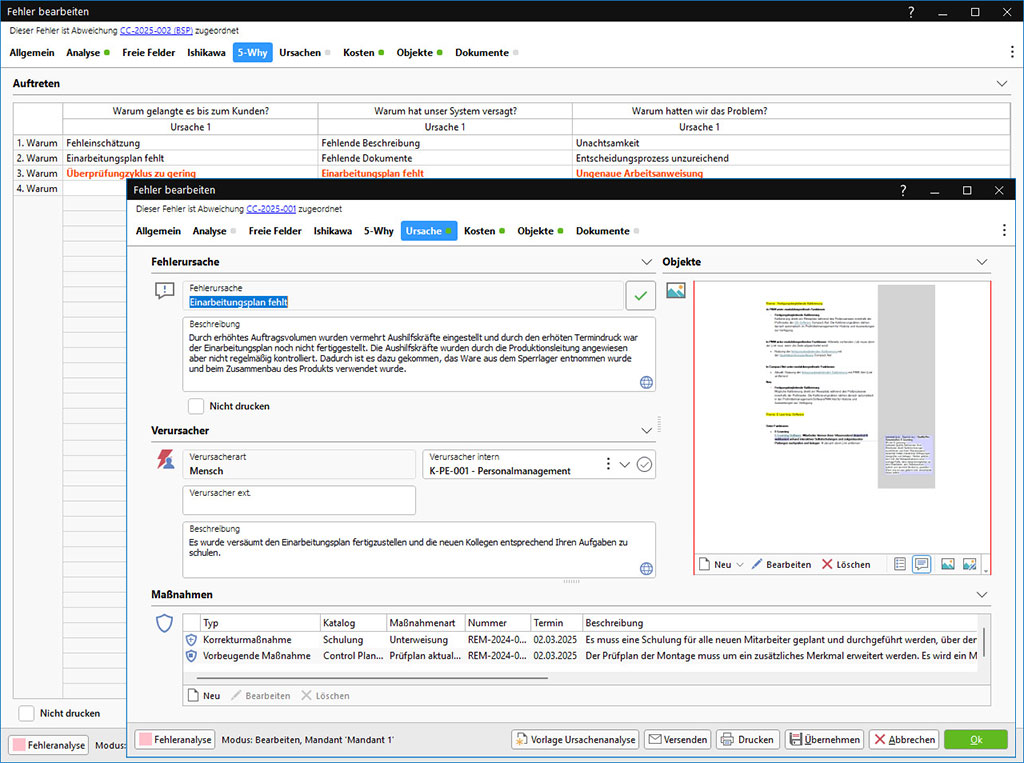
Task: Click the pink Fehleranalyse swatch in front dialog
Action: (x=144, y=739)
